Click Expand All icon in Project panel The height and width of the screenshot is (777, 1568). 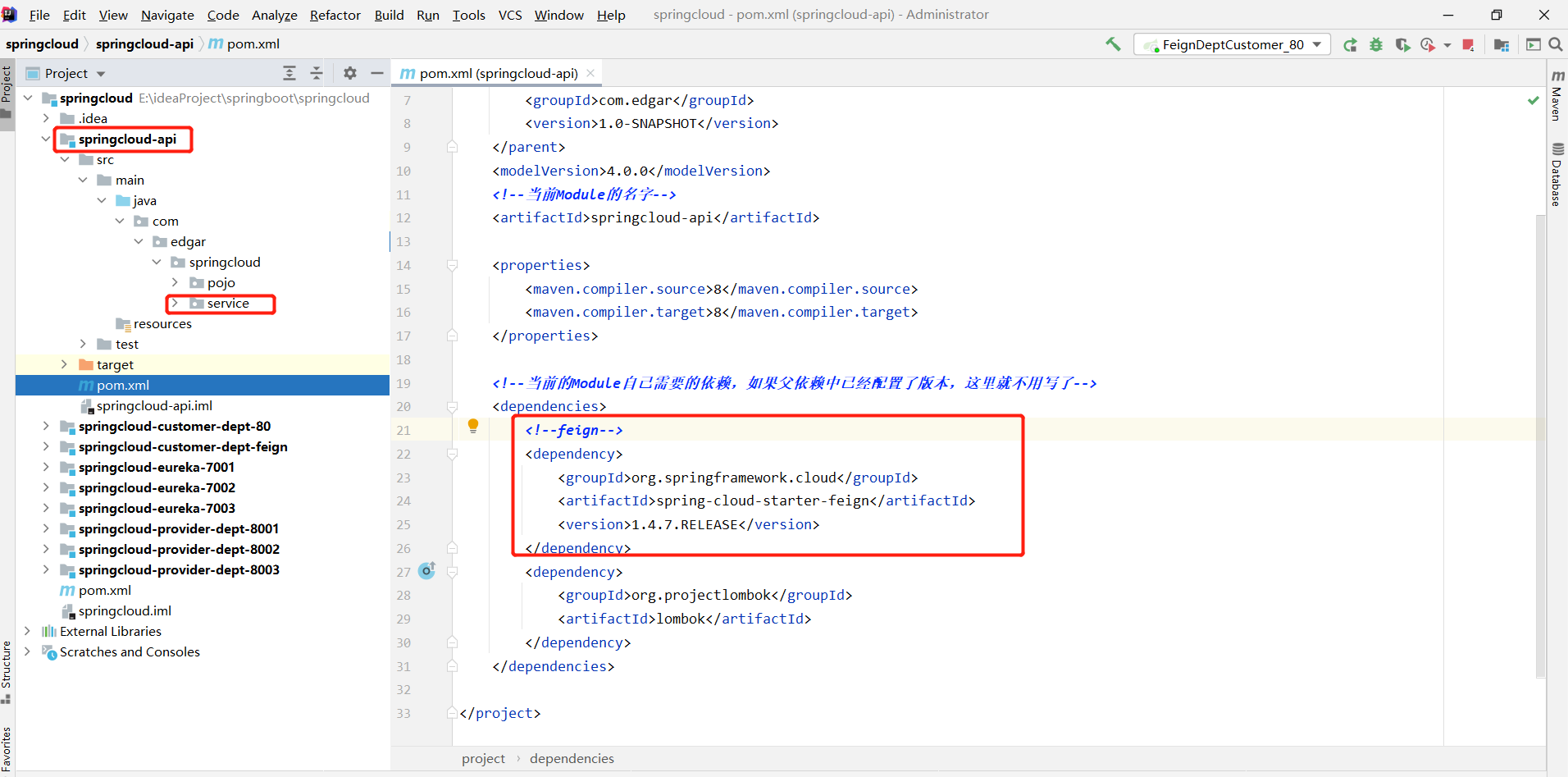click(x=289, y=74)
